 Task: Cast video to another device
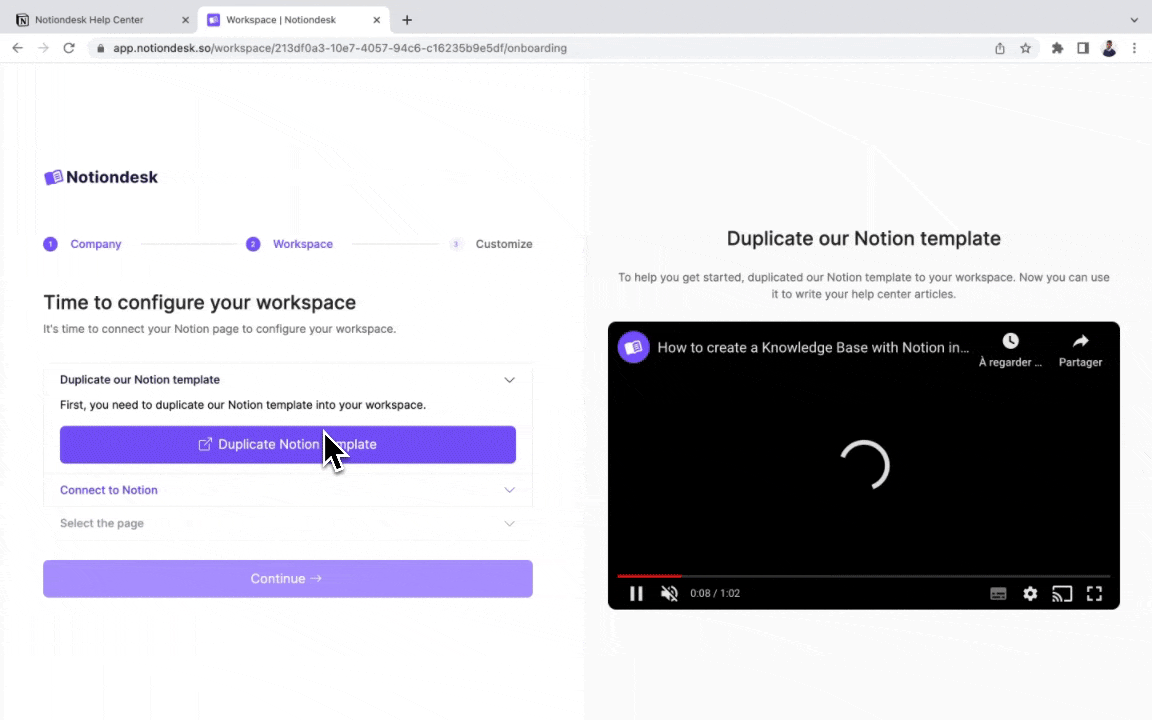(x=1062, y=594)
